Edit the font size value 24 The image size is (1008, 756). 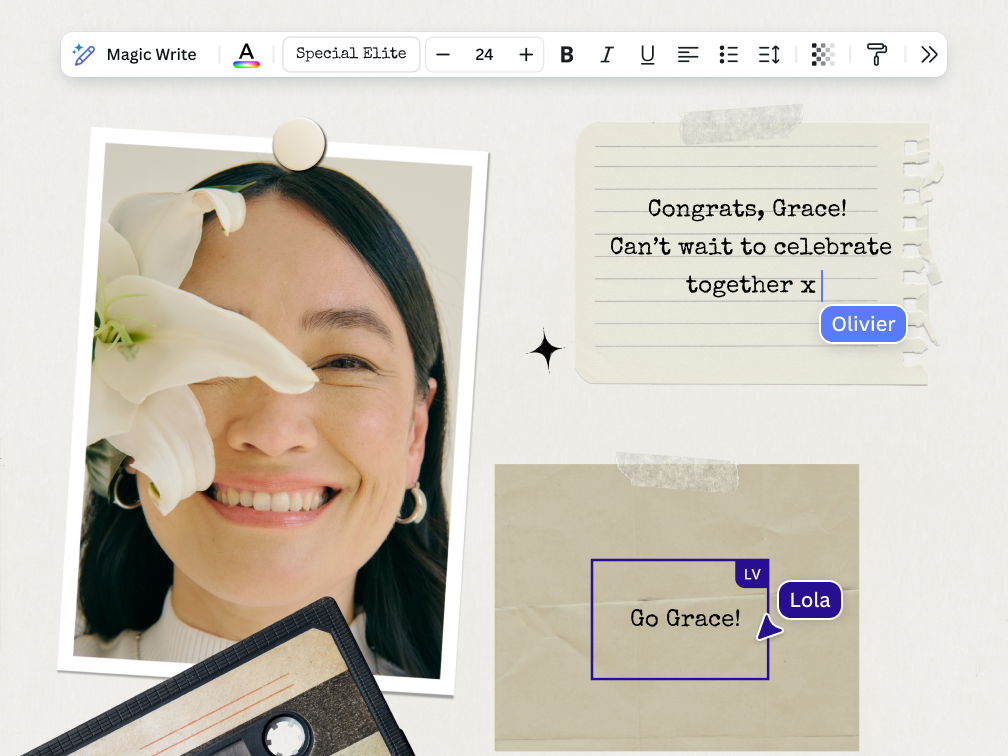click(x=484, y=54)
